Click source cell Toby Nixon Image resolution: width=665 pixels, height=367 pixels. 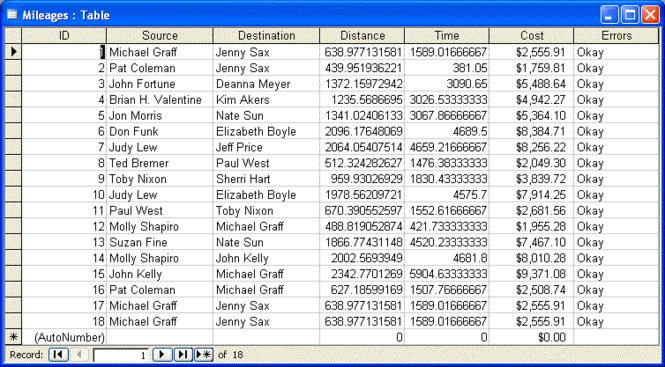(159, 179)
